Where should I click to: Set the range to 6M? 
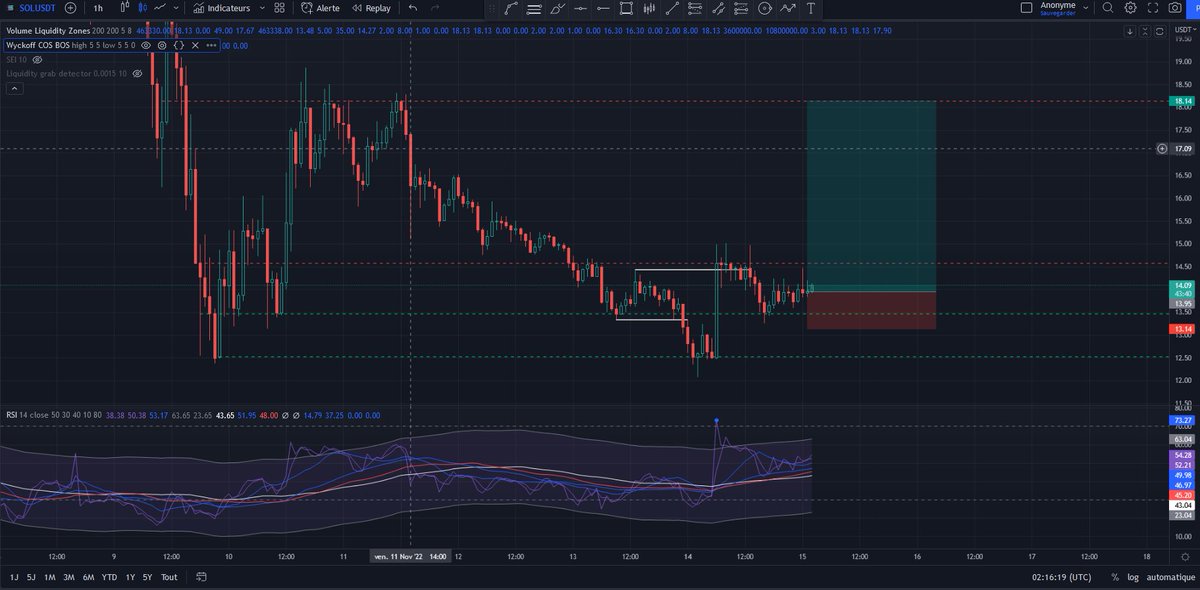click(x=88, y=577)
